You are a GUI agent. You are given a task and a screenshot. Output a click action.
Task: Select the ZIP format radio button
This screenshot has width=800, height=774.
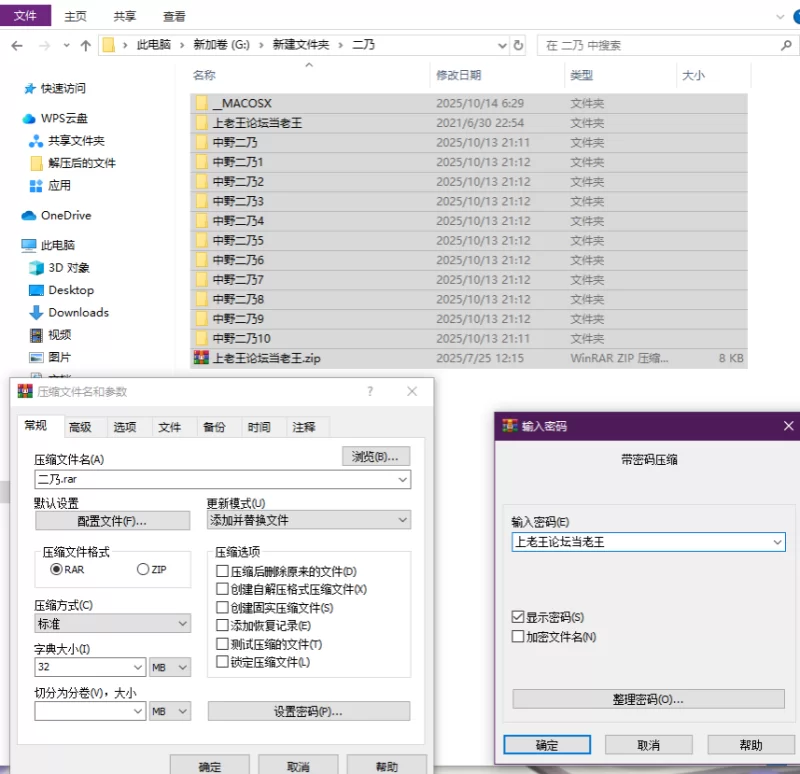click(x=143, y=569)
